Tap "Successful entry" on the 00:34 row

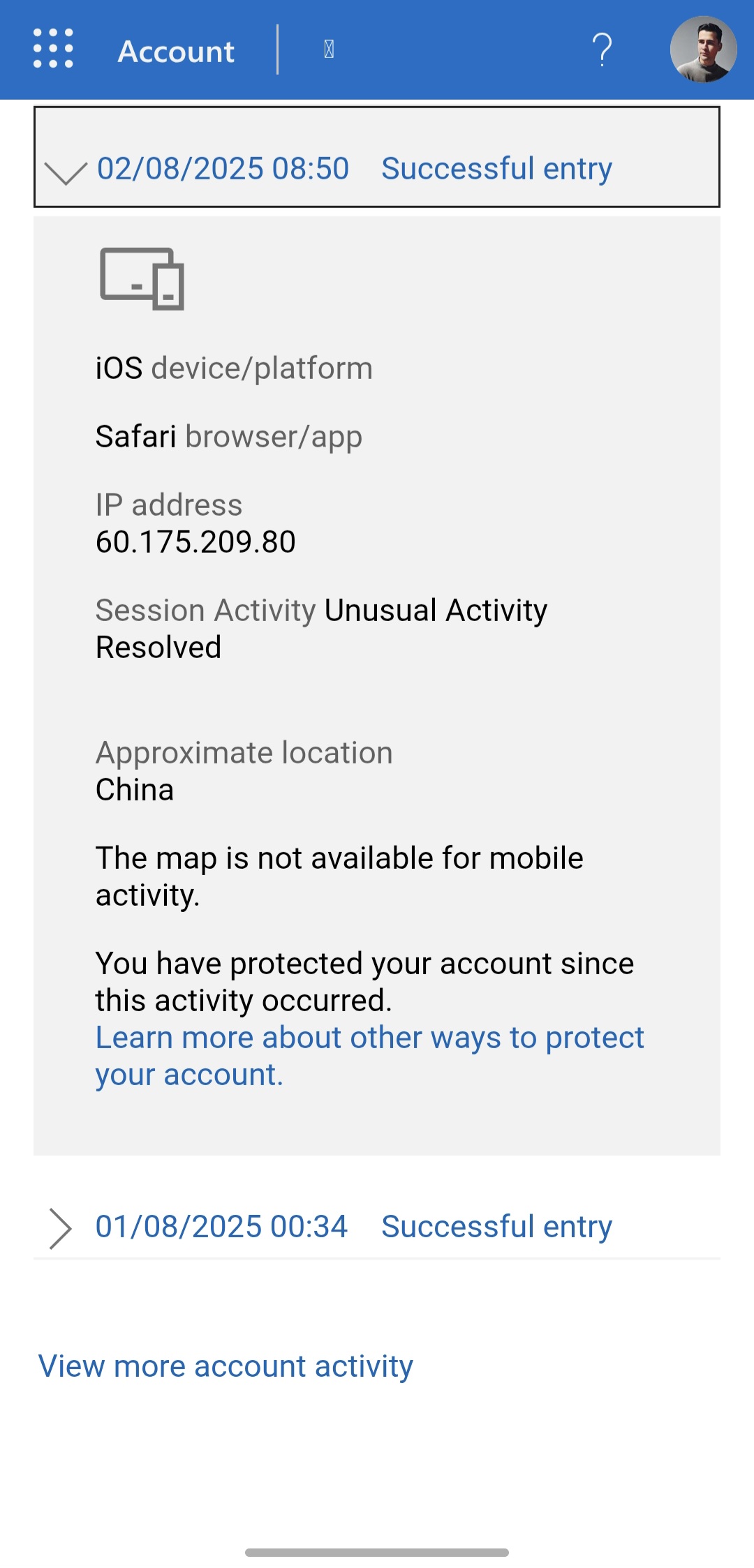click(496, 1227)
